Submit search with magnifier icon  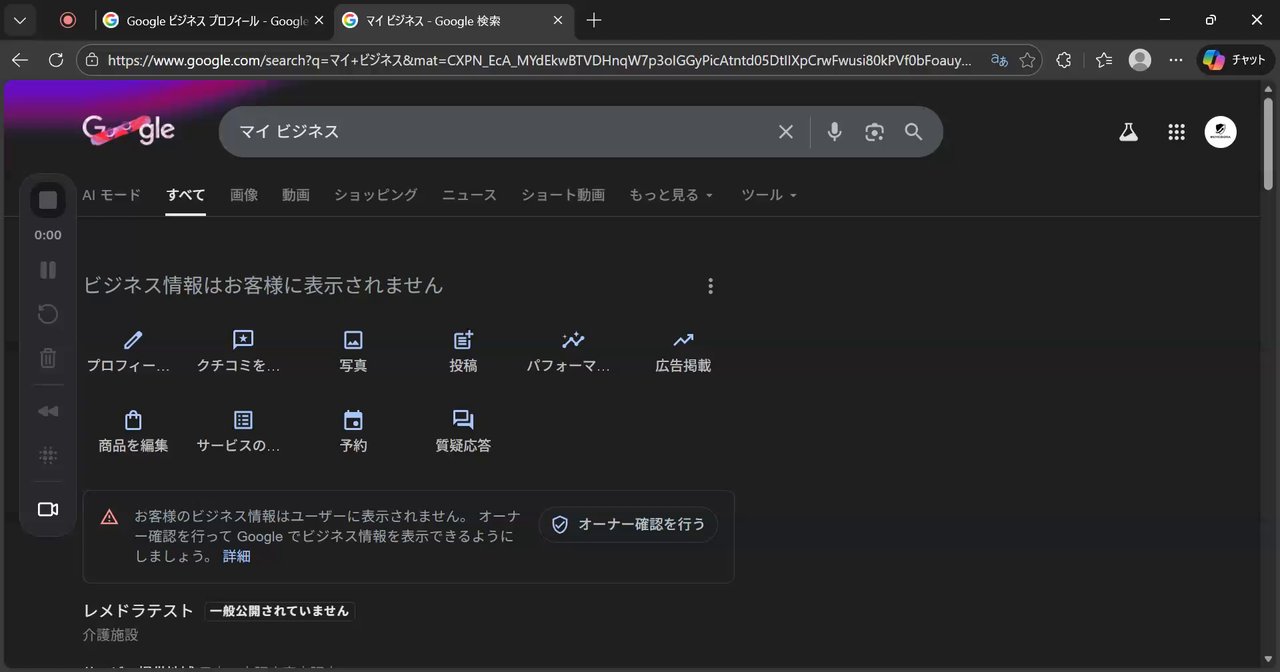click(914, 132)
